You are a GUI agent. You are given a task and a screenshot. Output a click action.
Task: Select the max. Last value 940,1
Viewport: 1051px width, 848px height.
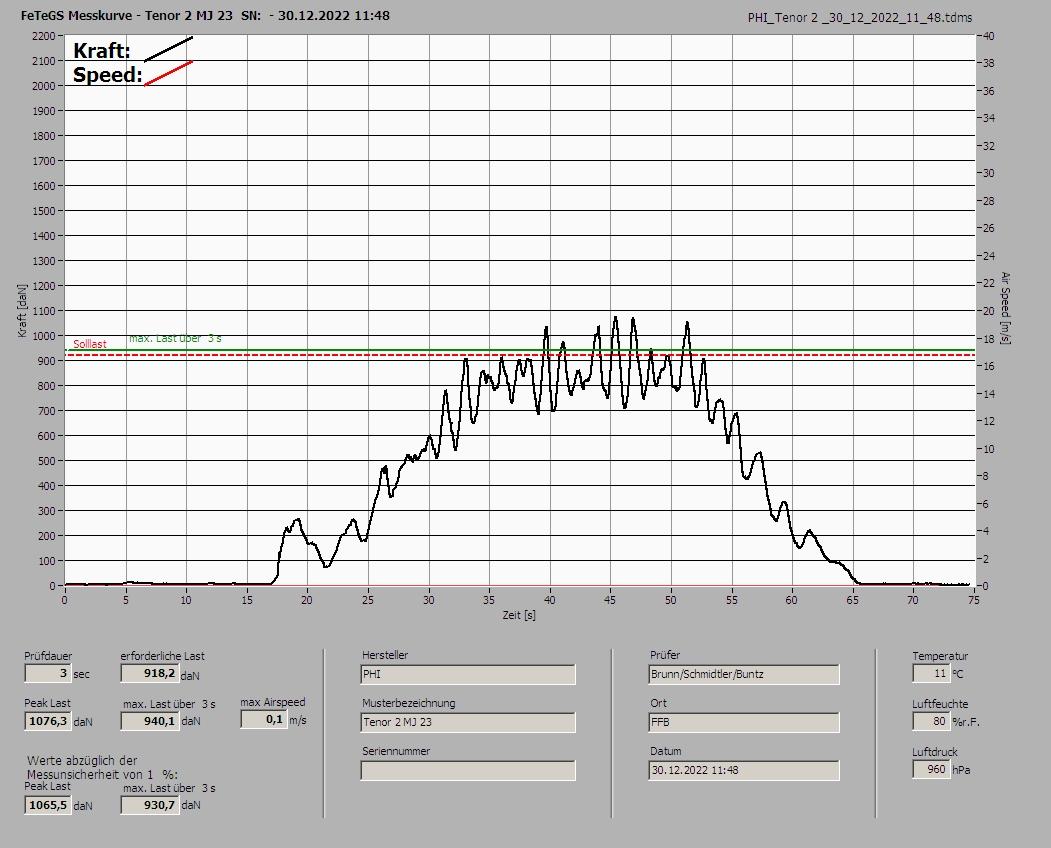click(149, 721)
